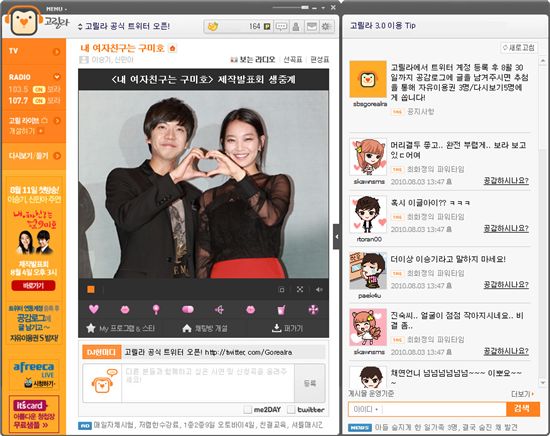
Task: Click 개설하기 under 고릴 라이브
Action: pyautogui.click(x=26, y=131)
